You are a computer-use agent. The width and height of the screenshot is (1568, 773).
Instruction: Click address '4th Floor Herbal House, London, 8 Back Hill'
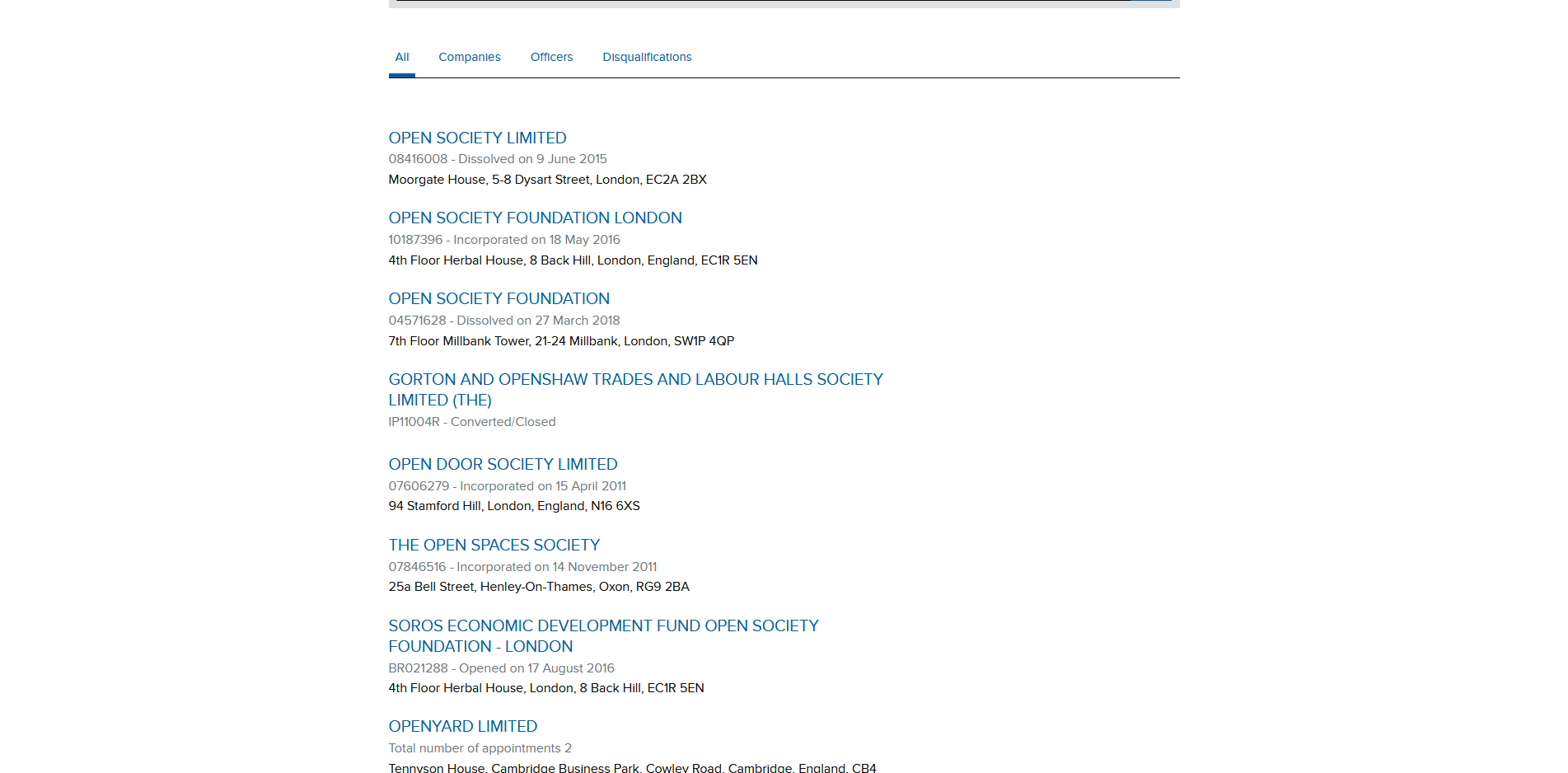click(515, 688)
